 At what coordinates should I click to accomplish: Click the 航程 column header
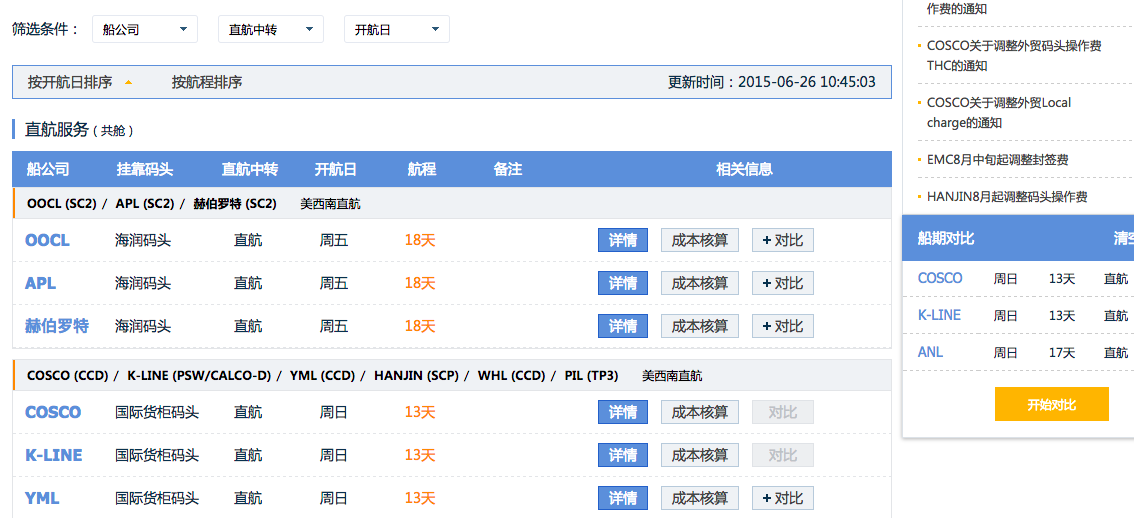(x=422, y=170)
